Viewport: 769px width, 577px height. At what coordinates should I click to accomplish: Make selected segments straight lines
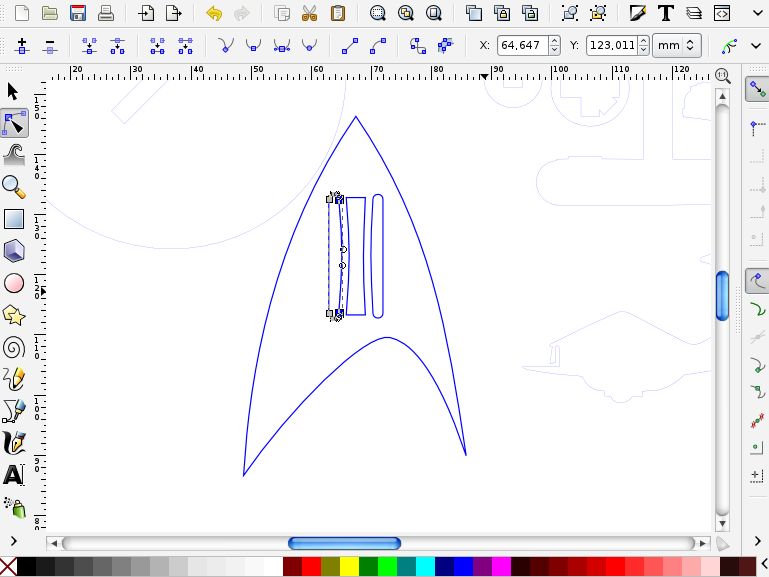pyautogui.click(x=350, y=46)
